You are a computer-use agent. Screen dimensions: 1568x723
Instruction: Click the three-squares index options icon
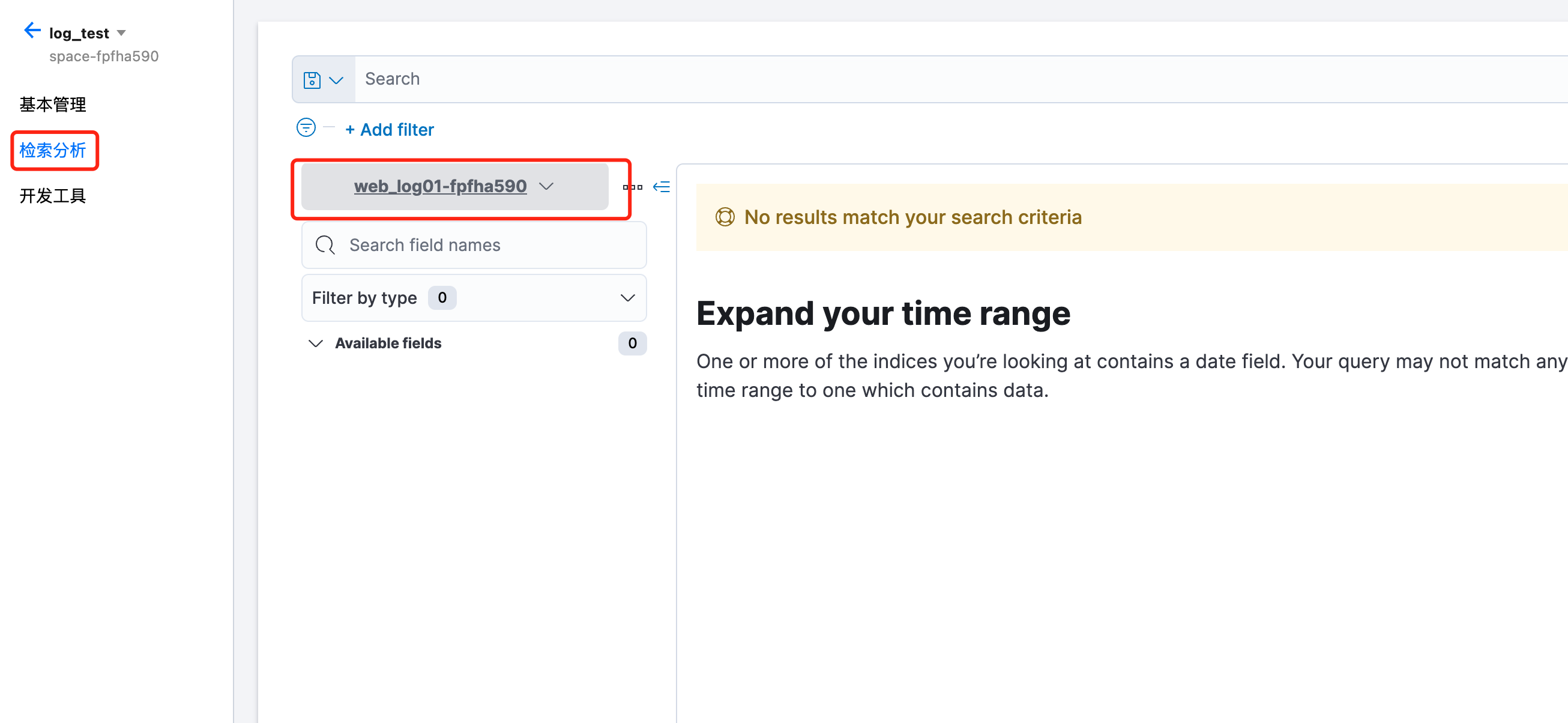click(633, 187)
